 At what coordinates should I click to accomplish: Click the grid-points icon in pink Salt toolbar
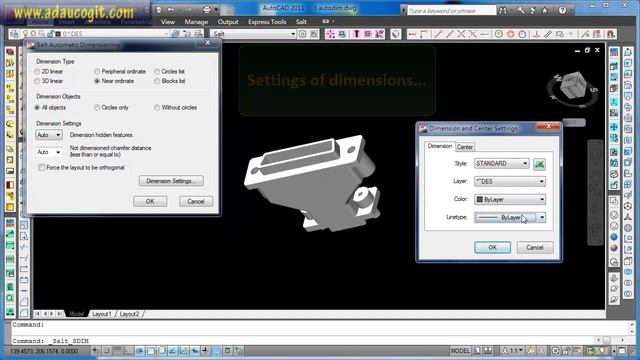tap(330, 34)
